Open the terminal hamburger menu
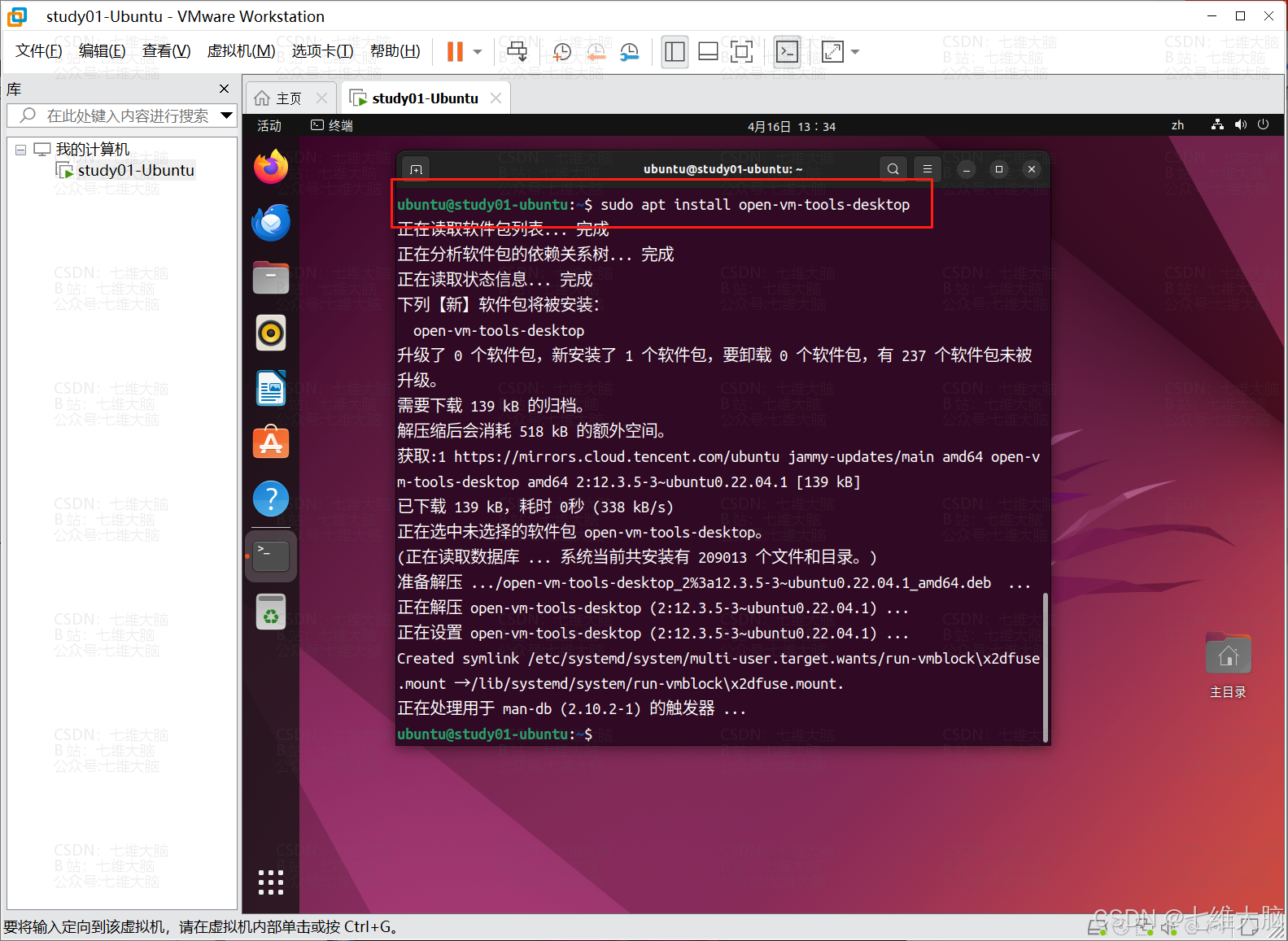Image resolution: width=1288 pixels, height=941 pixels. pyautogui.click(x=927, y=169)
